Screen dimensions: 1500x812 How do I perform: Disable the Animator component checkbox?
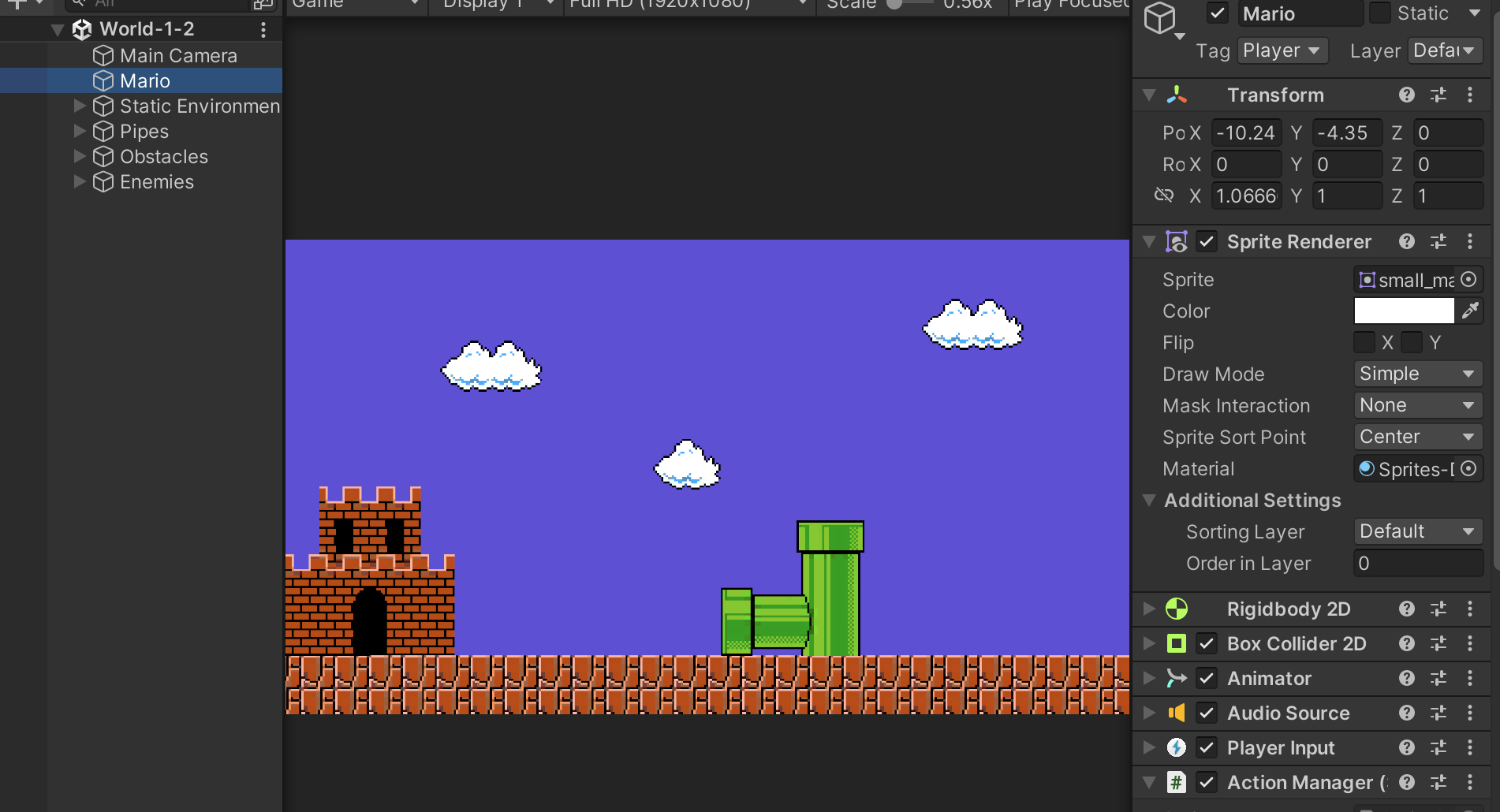(x=1207, y=678)
